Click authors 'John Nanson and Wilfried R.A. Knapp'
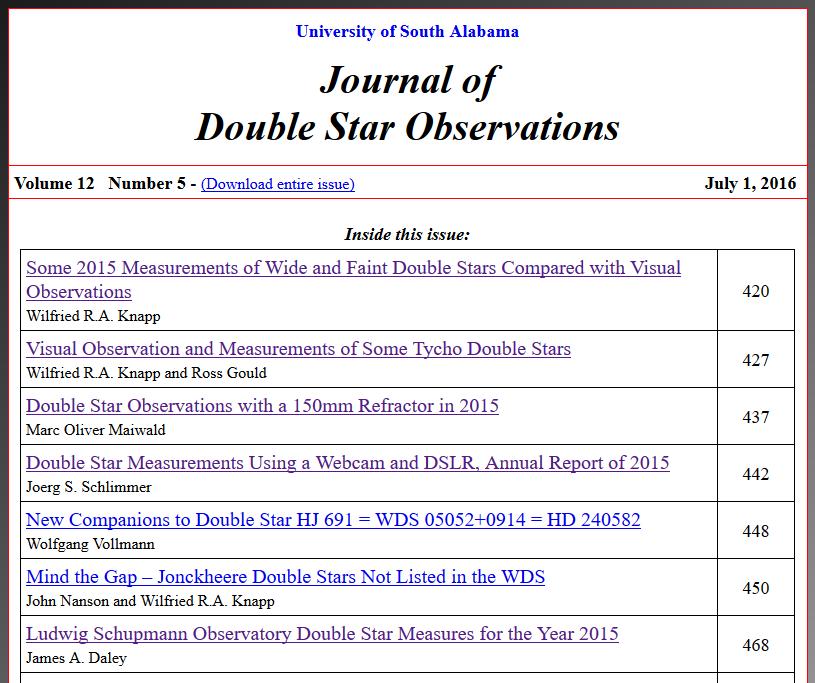 tap(150, 601)
